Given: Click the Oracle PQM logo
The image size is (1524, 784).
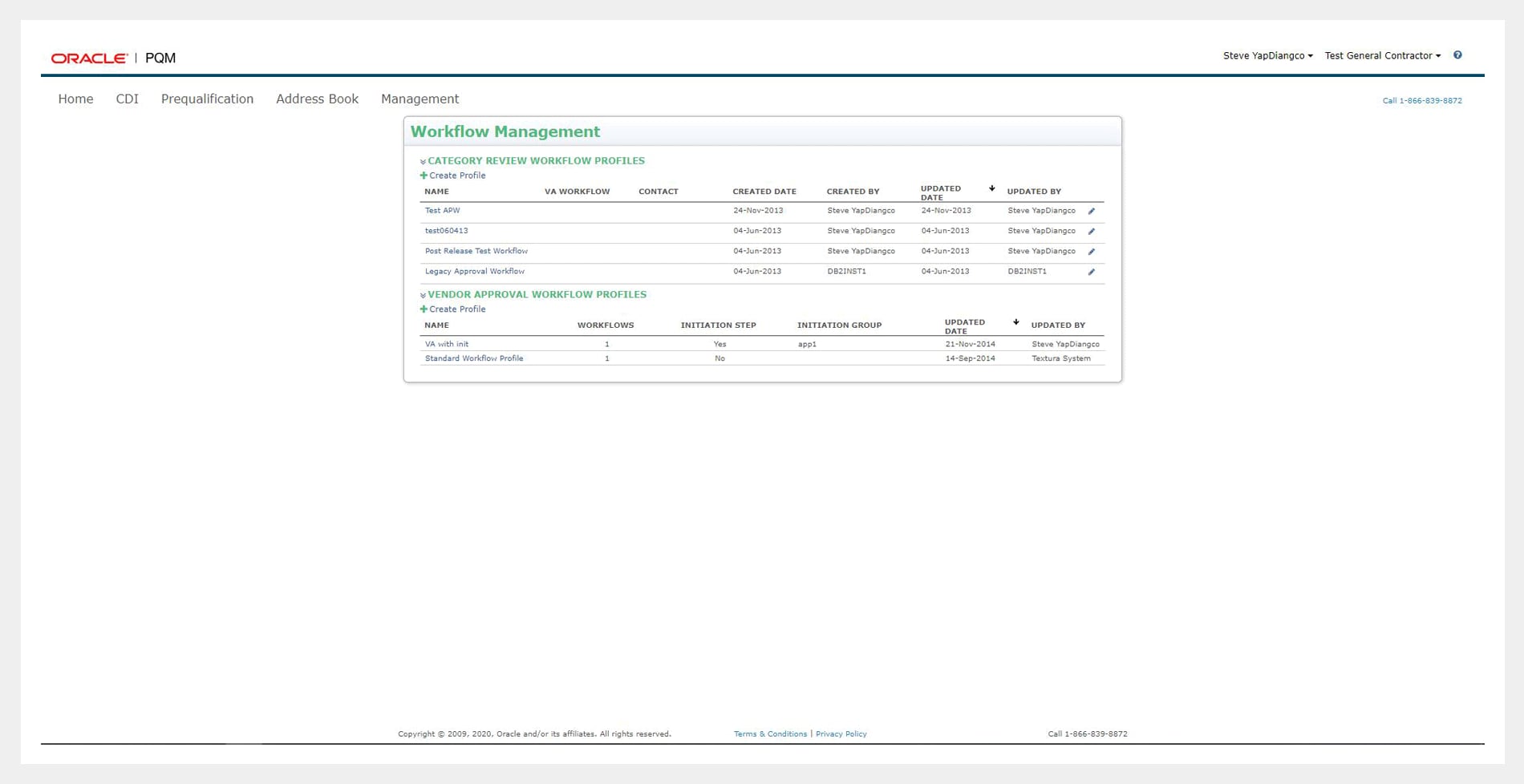Looking at the screenshot, I should point(113,58).
